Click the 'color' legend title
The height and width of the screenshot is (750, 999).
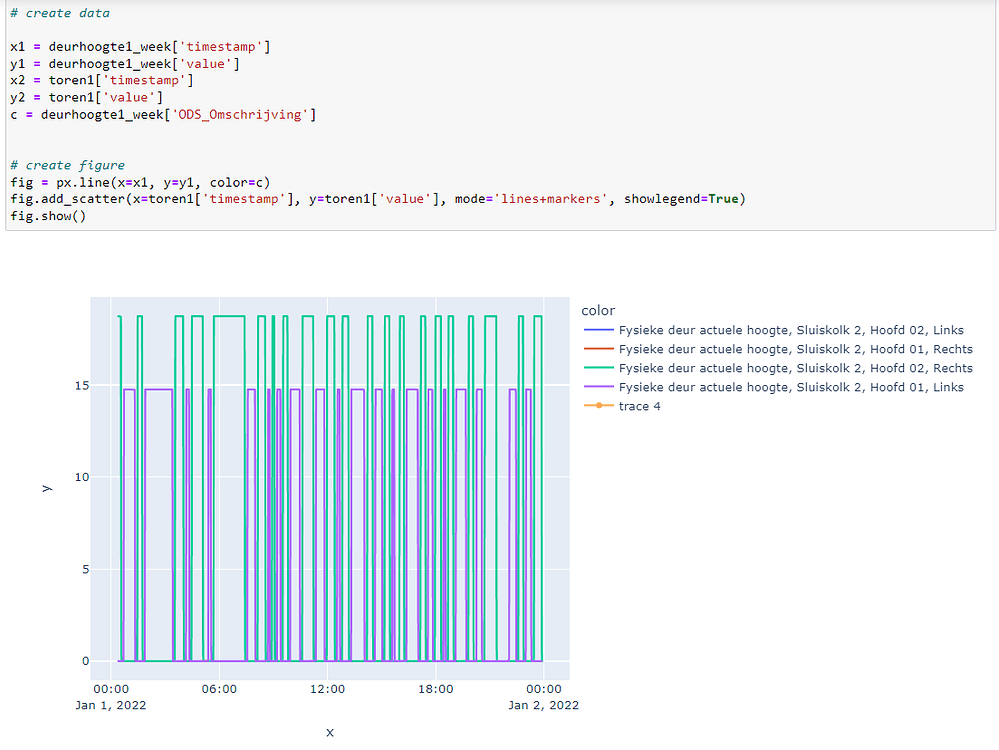(598, 310)
